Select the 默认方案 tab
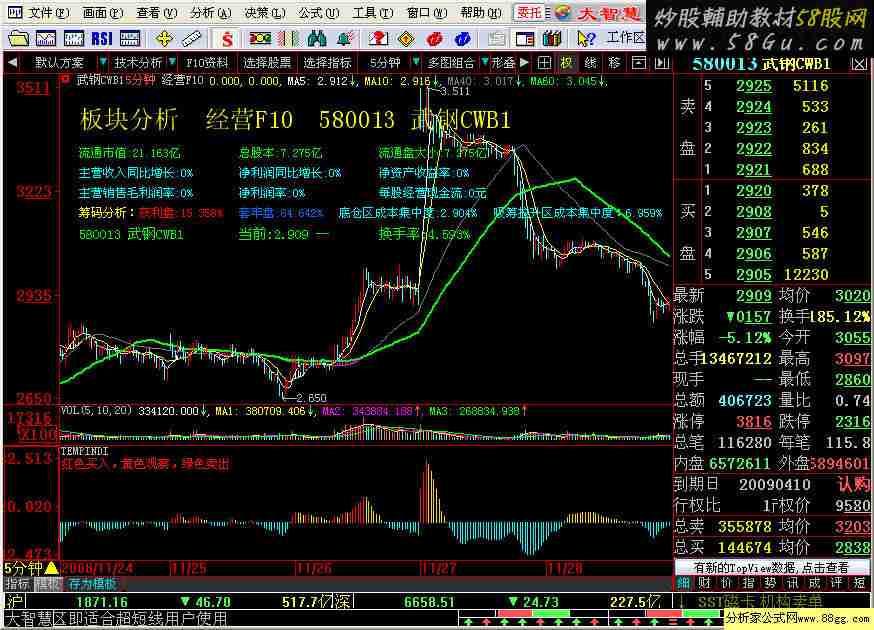 tap(59, 63)
